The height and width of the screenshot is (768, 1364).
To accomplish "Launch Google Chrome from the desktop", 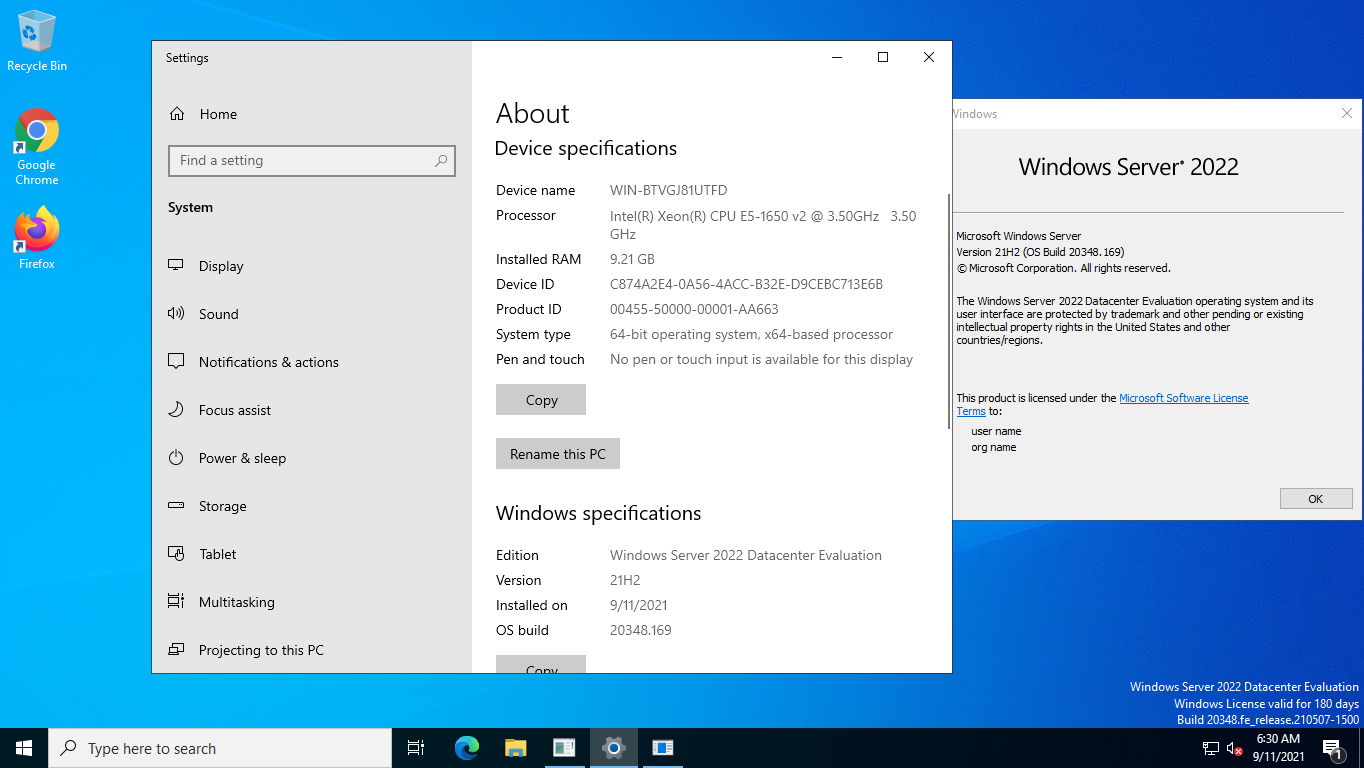I will click(x=36, y=147).
